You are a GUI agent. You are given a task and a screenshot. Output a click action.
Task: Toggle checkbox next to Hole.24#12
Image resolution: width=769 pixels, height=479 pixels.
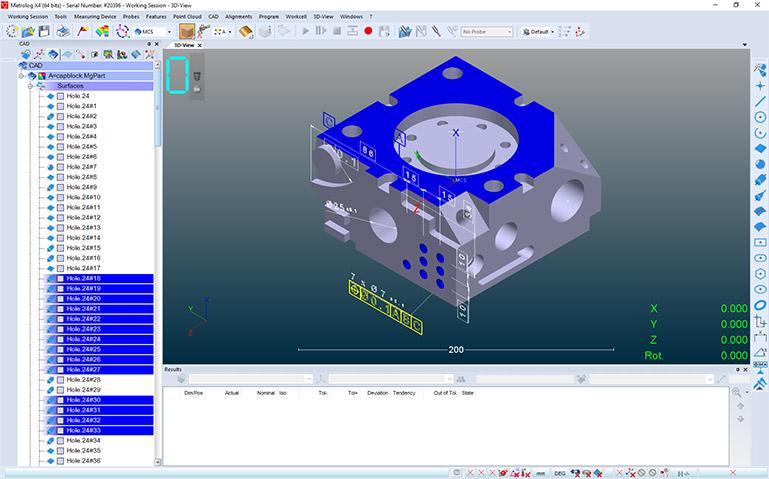(x=60, y=218)
